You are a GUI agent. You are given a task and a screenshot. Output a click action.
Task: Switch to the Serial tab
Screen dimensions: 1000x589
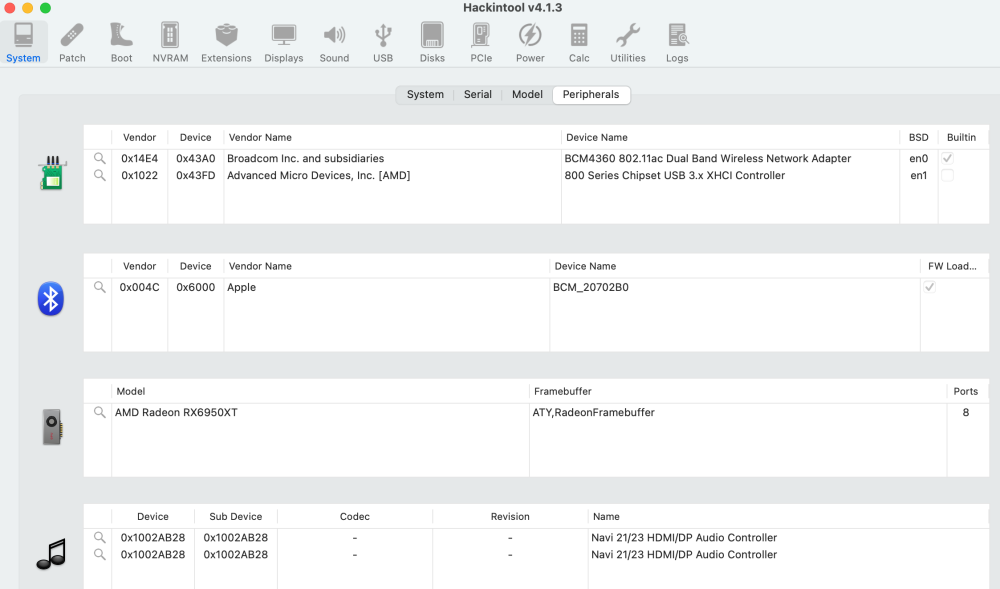[x=478, y=94]
